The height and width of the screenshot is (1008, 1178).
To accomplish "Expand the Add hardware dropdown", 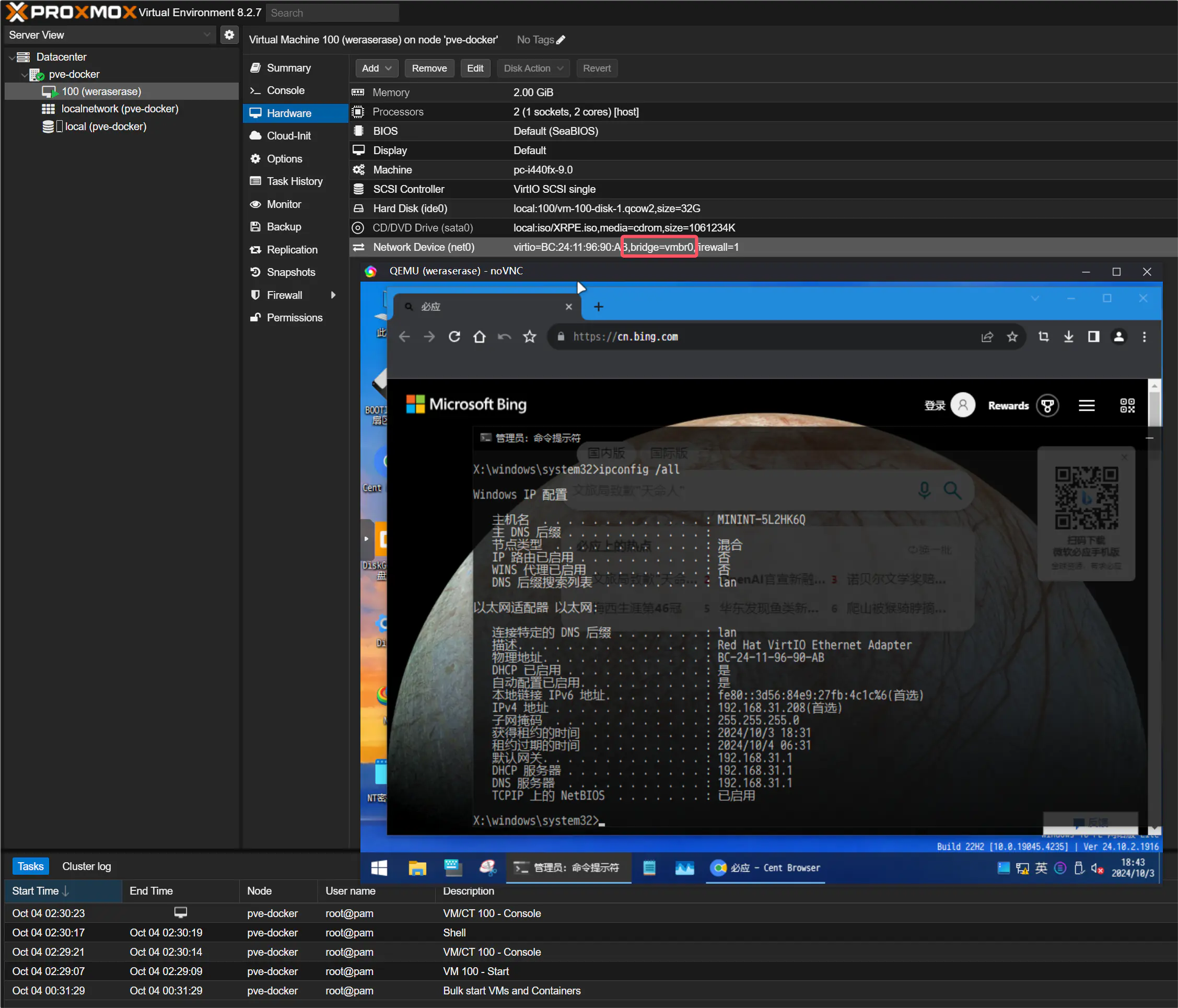I will click(x=376, y=68).
